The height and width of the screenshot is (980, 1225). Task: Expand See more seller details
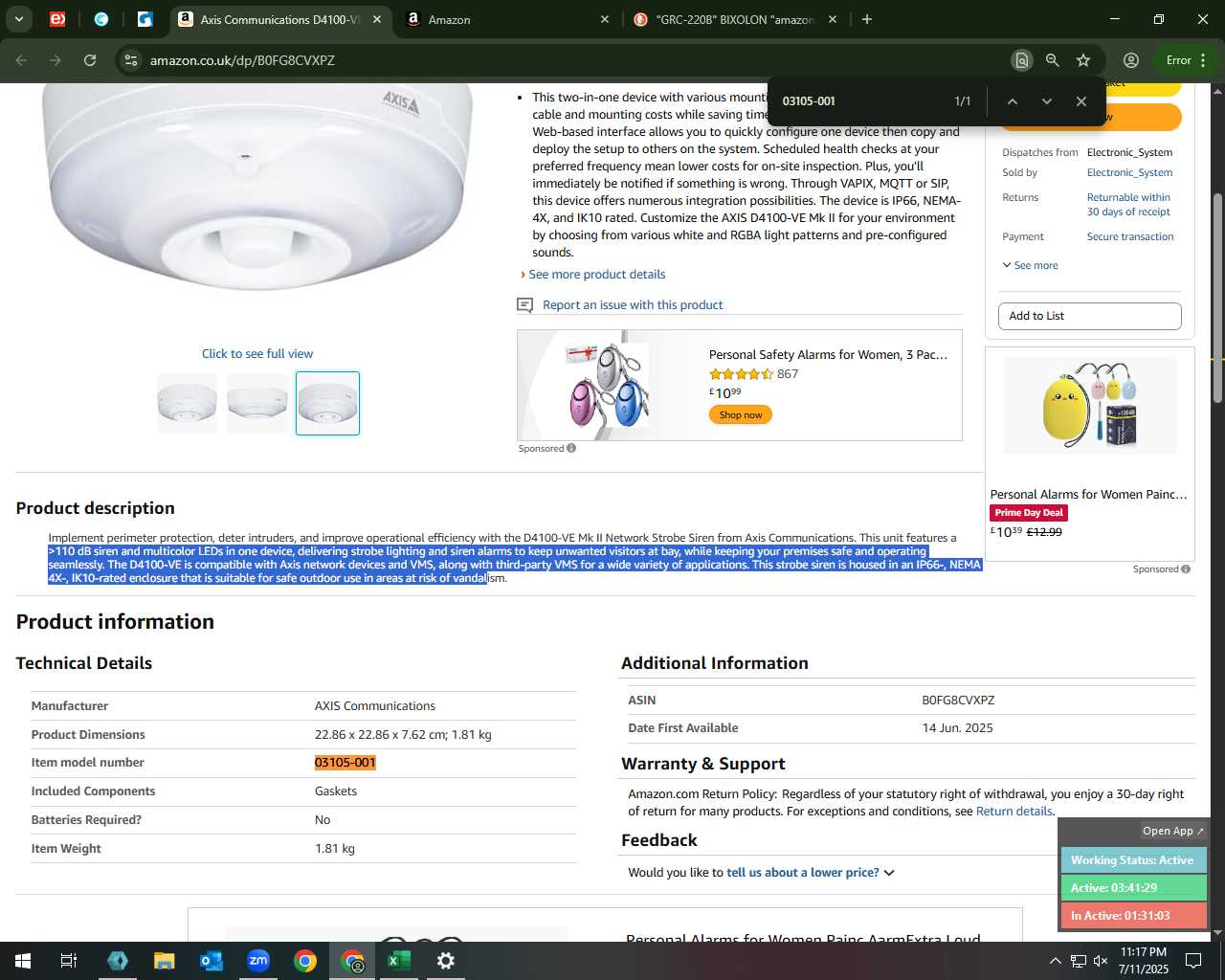(1030, 266)
